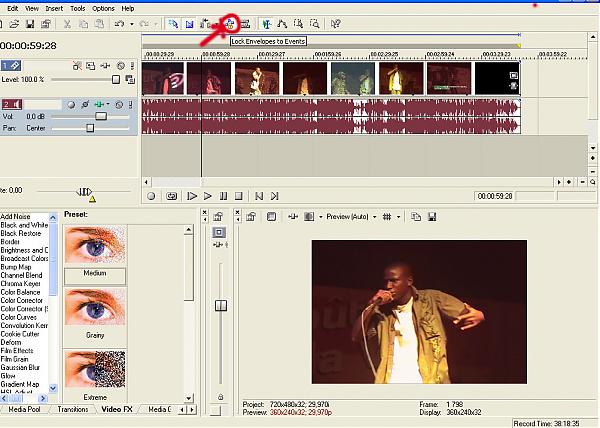The image size is (600, 428).
Task: Click Play From Start button
Action: [192, 196]
